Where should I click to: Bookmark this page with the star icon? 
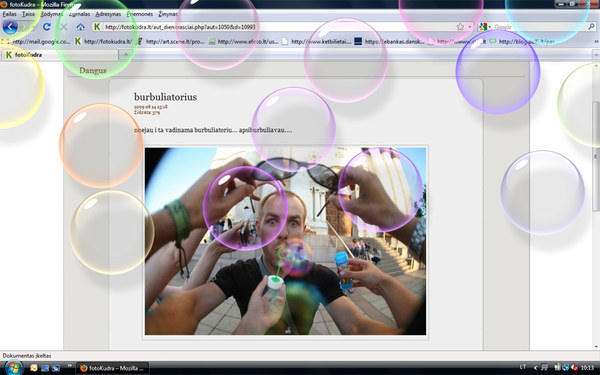pyautogui.click(x=460, y=27)
